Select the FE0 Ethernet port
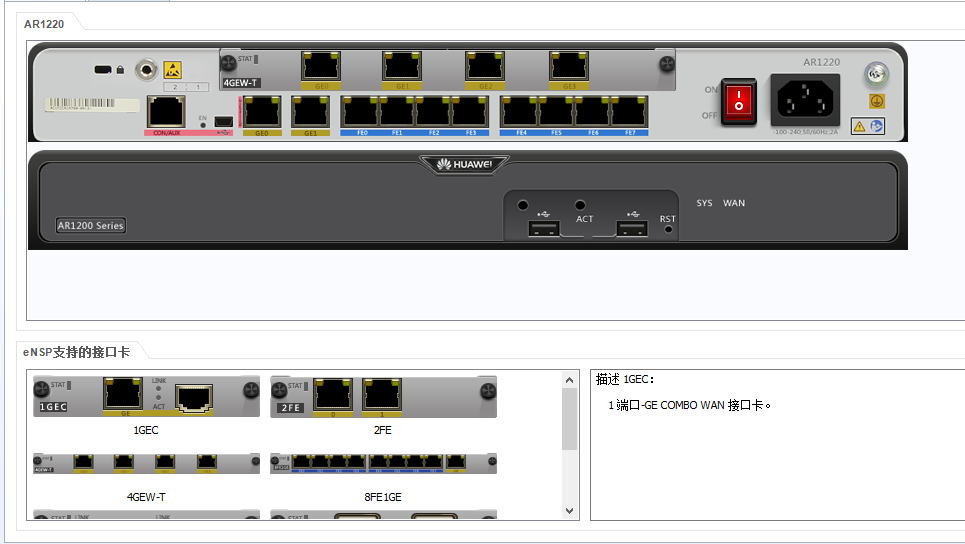Image resolution: width=965 pixels, height=544 pixels. 359,112
